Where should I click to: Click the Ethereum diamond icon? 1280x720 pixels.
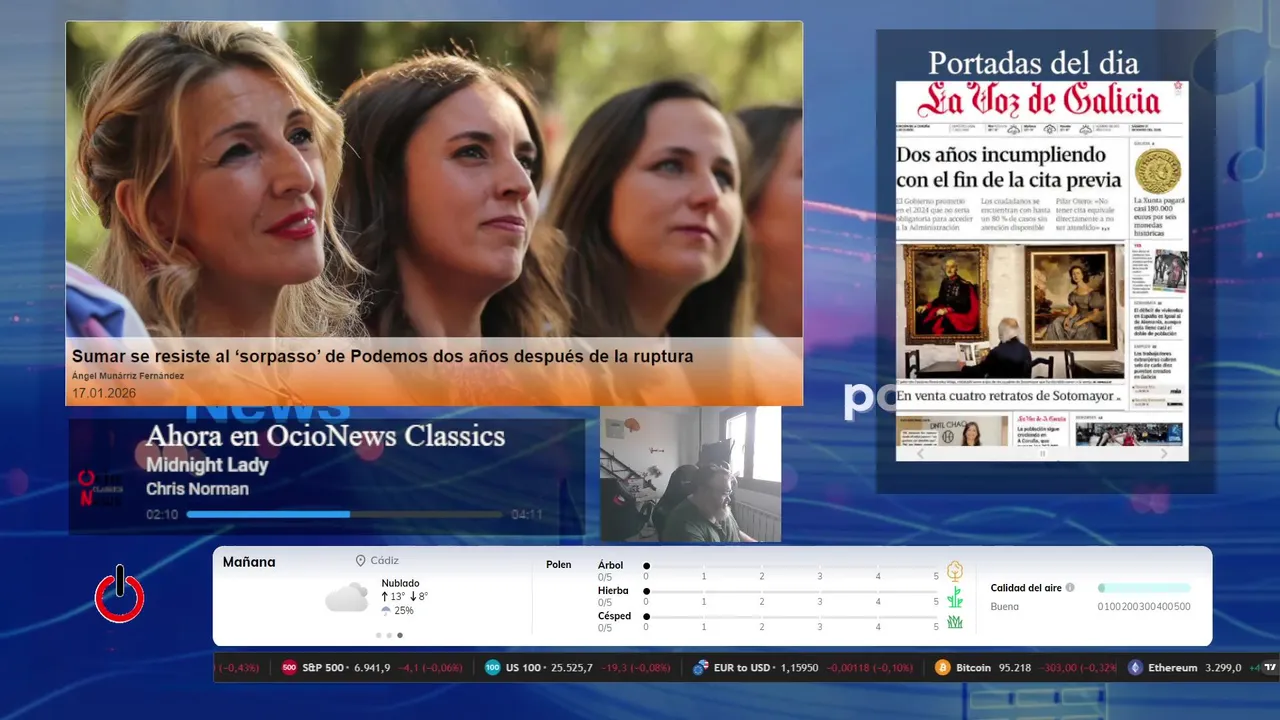pos(1135,667)
